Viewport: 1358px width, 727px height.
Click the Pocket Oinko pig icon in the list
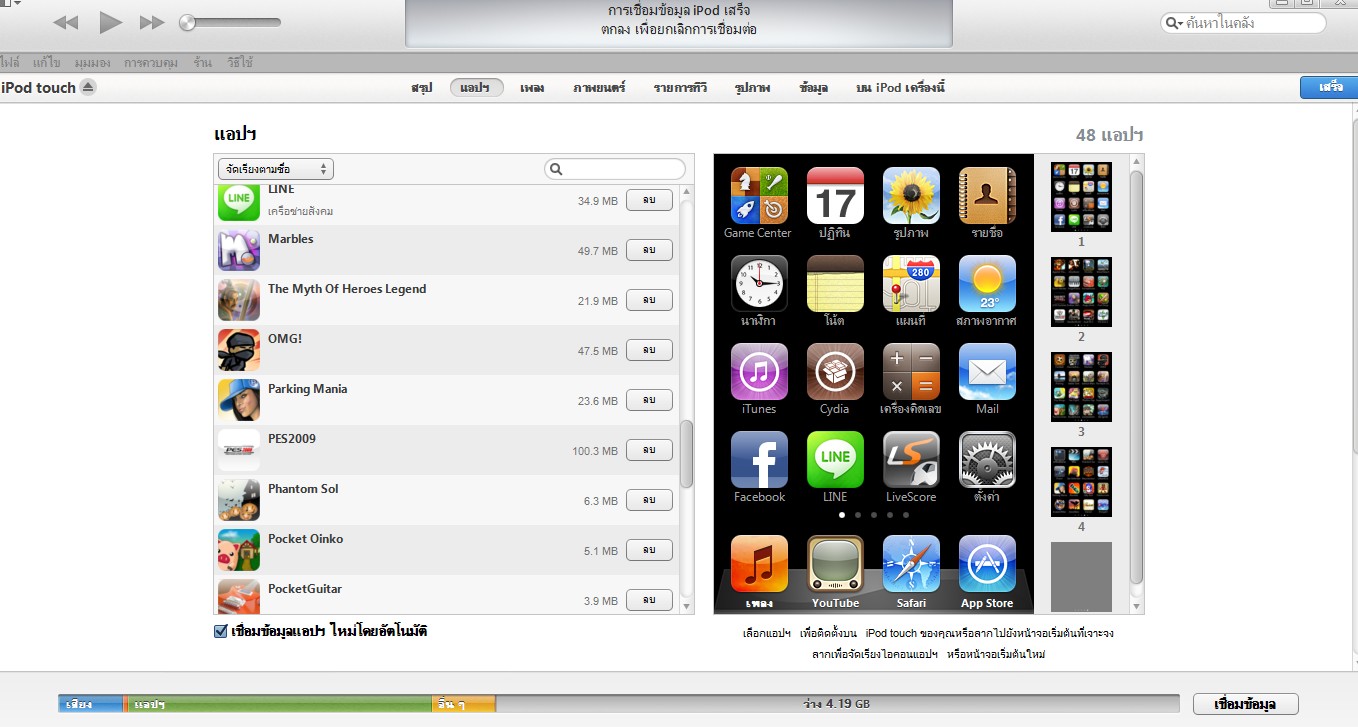239,550
